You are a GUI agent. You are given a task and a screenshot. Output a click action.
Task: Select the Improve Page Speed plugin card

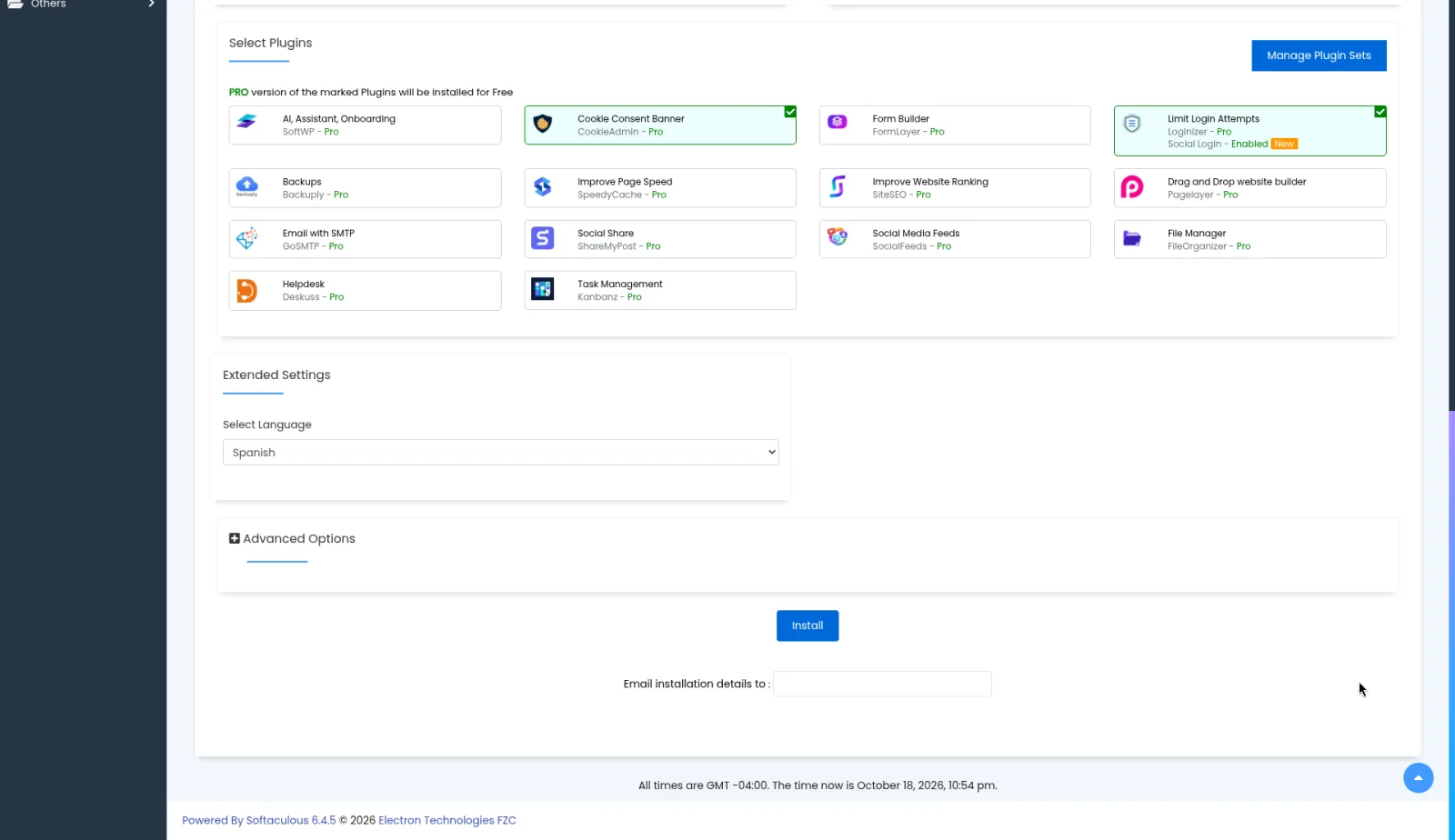tap(660, 188)
